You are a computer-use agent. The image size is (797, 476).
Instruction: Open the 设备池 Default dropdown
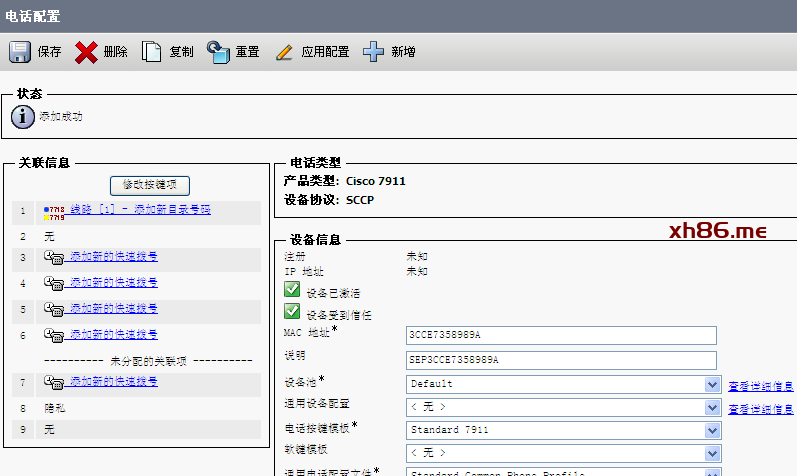point(712,384)
